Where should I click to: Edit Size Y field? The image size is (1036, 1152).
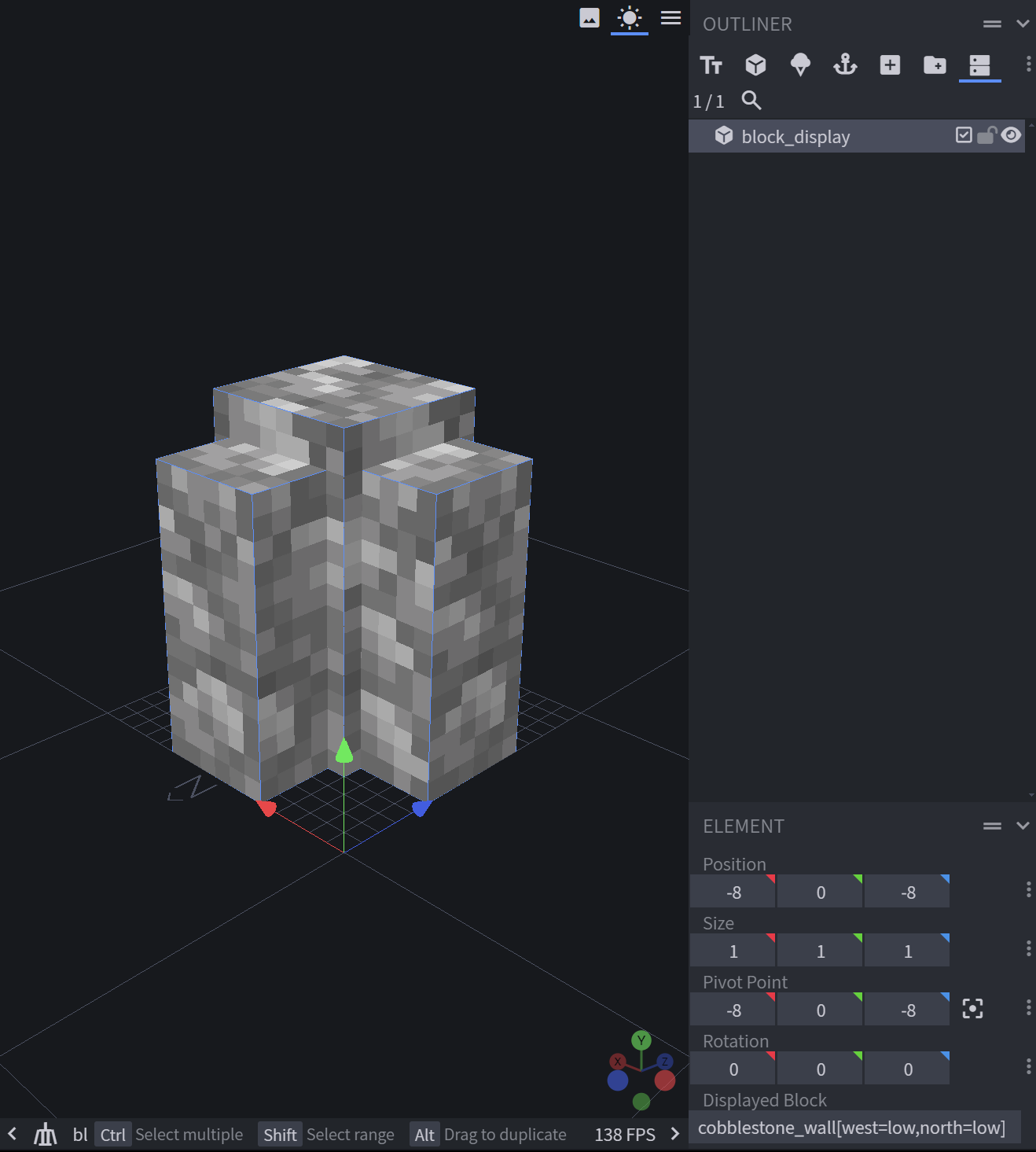(821, 951)
